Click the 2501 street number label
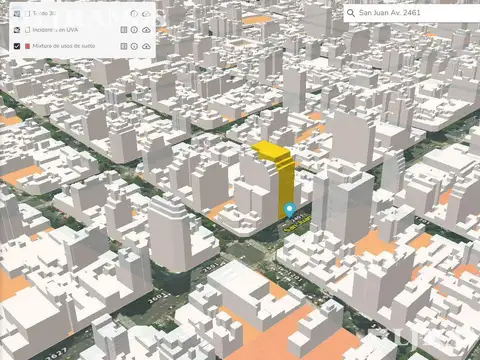 click(212, 267)
